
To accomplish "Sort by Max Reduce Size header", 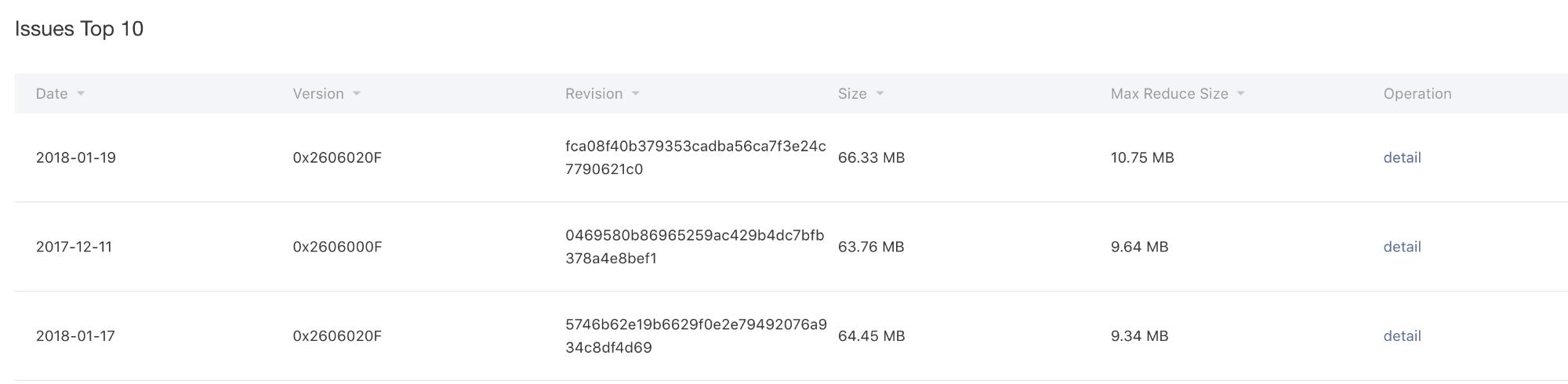I will click(x=1169, y=94).
